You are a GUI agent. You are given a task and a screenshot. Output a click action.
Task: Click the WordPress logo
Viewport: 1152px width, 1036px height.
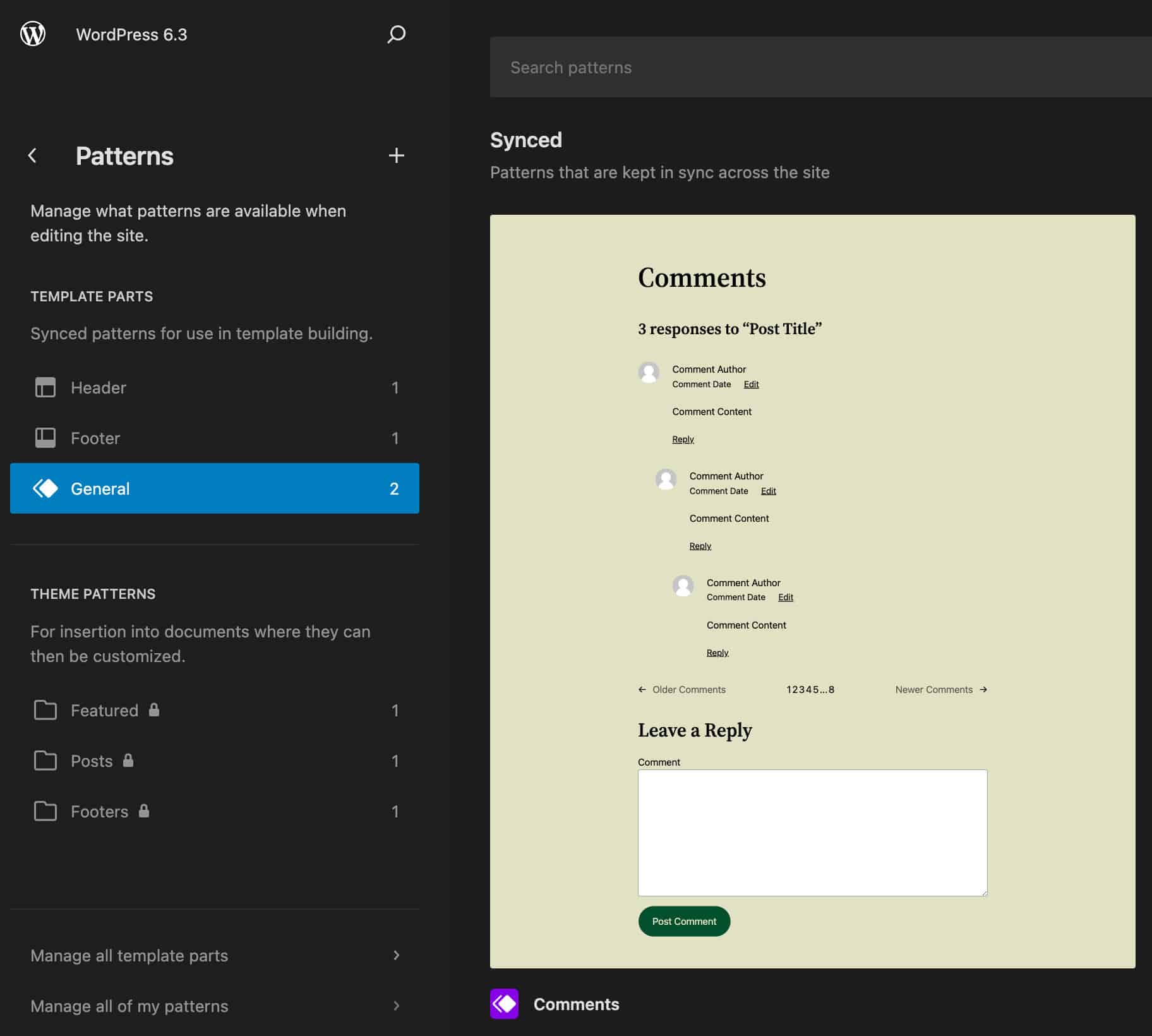click(x=33, y=34)
